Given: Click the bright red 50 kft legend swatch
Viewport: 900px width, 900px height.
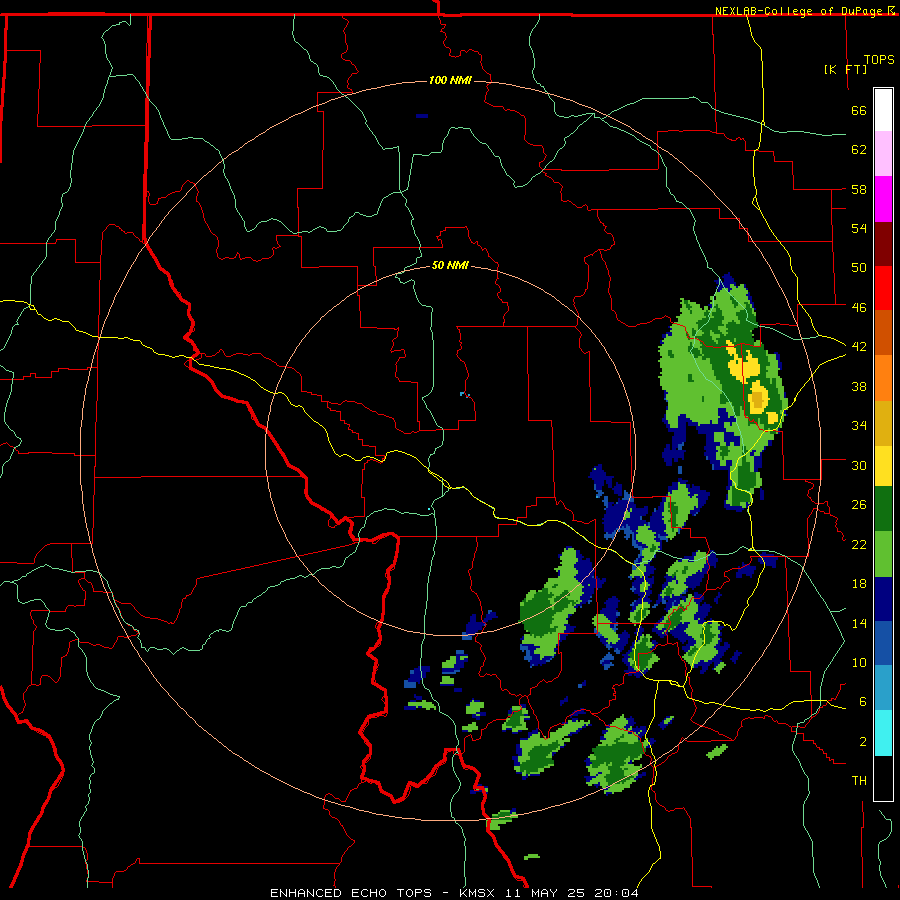Looking at the screenshot, I should 883,288.
